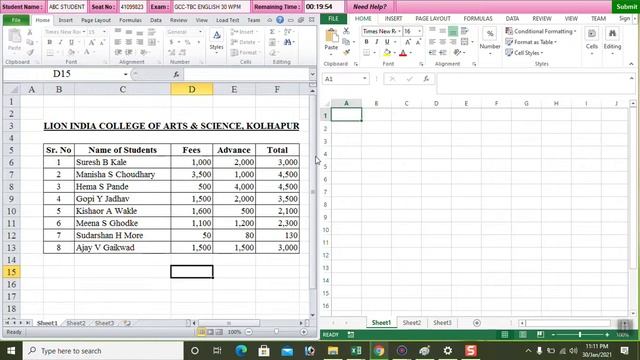Image resolution: width=640 pixels, height=360 pixels.
Task: Switch to PAGE LAYOUT tab in right Excel
Action: coord(433,19)
